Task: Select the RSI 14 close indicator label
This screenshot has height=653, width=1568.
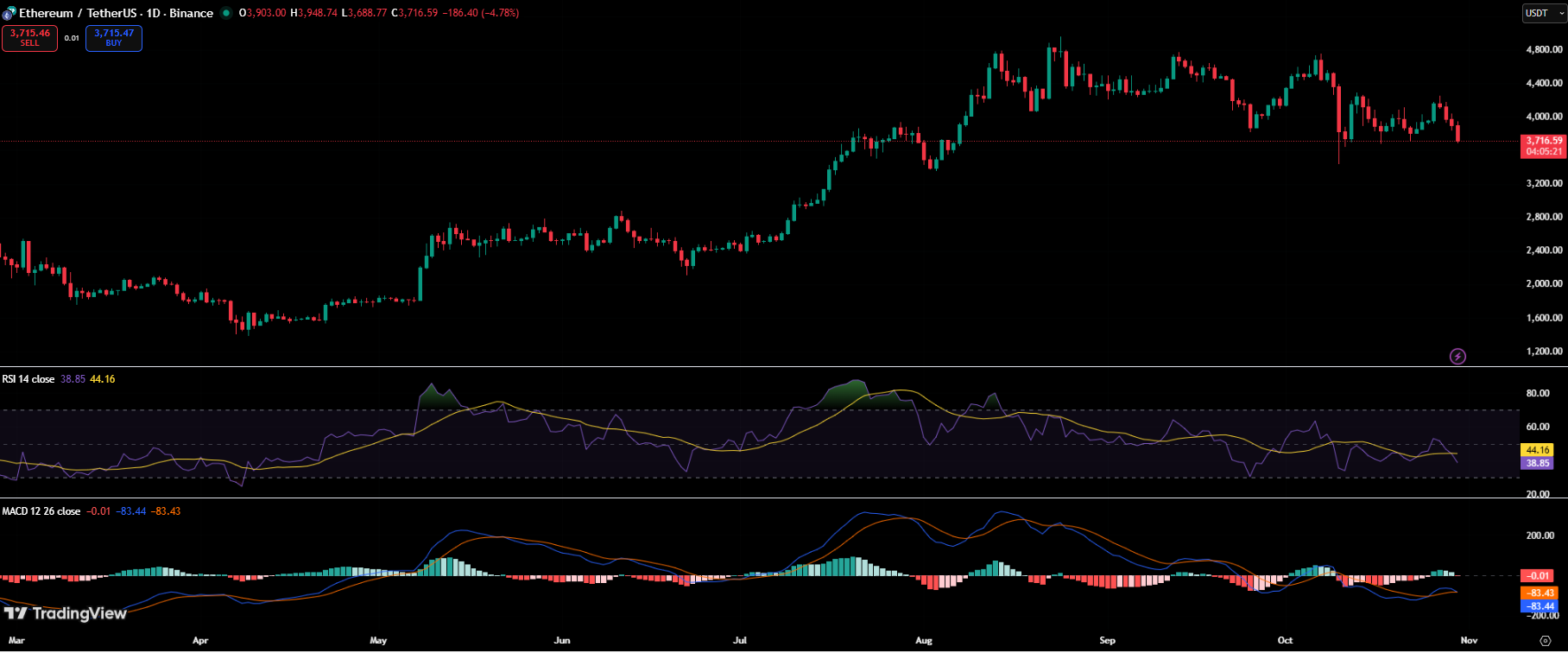Action: coord(28,379)
